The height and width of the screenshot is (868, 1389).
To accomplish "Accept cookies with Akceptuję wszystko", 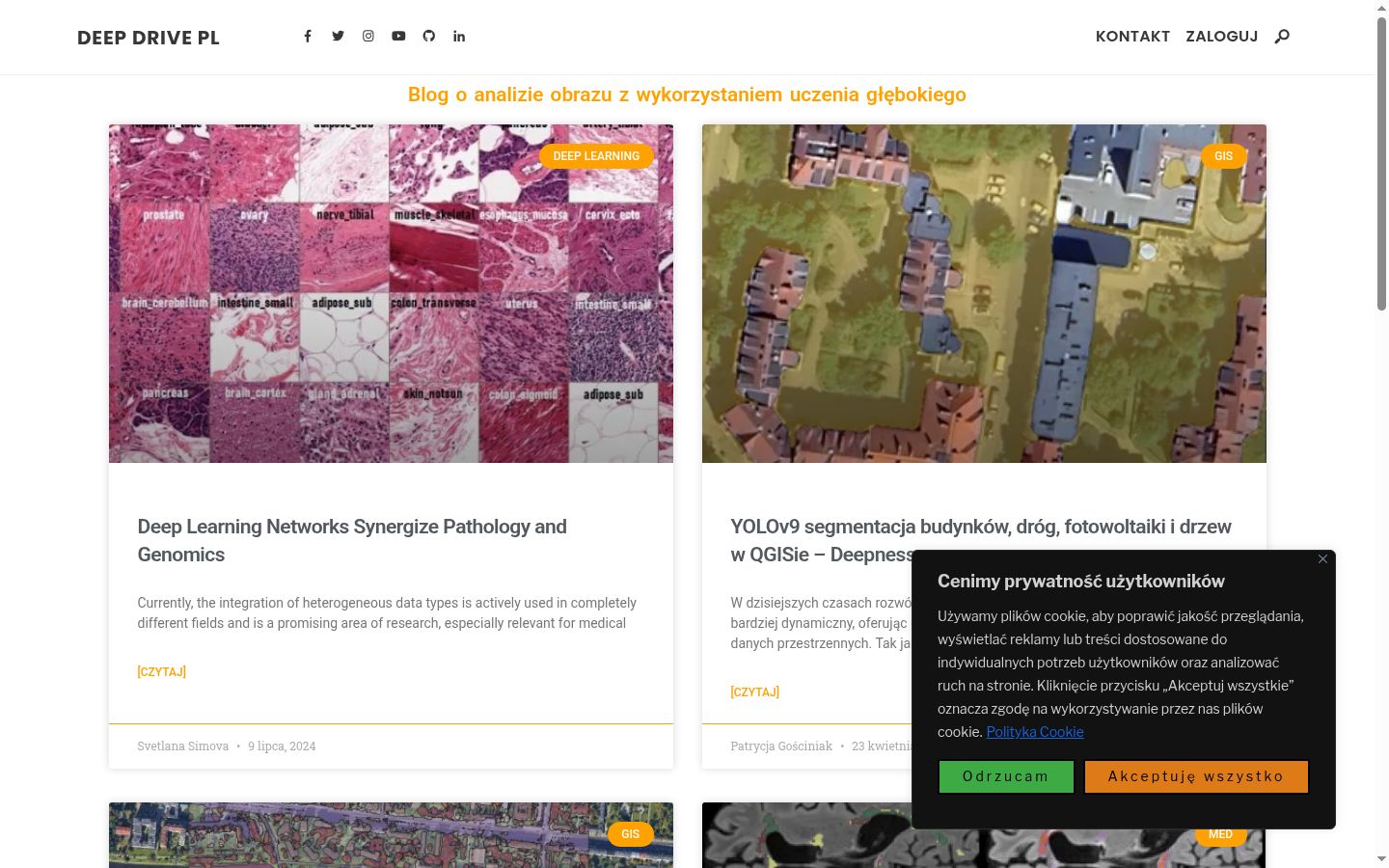I will pyautogui.click(x=1196, y=776).
